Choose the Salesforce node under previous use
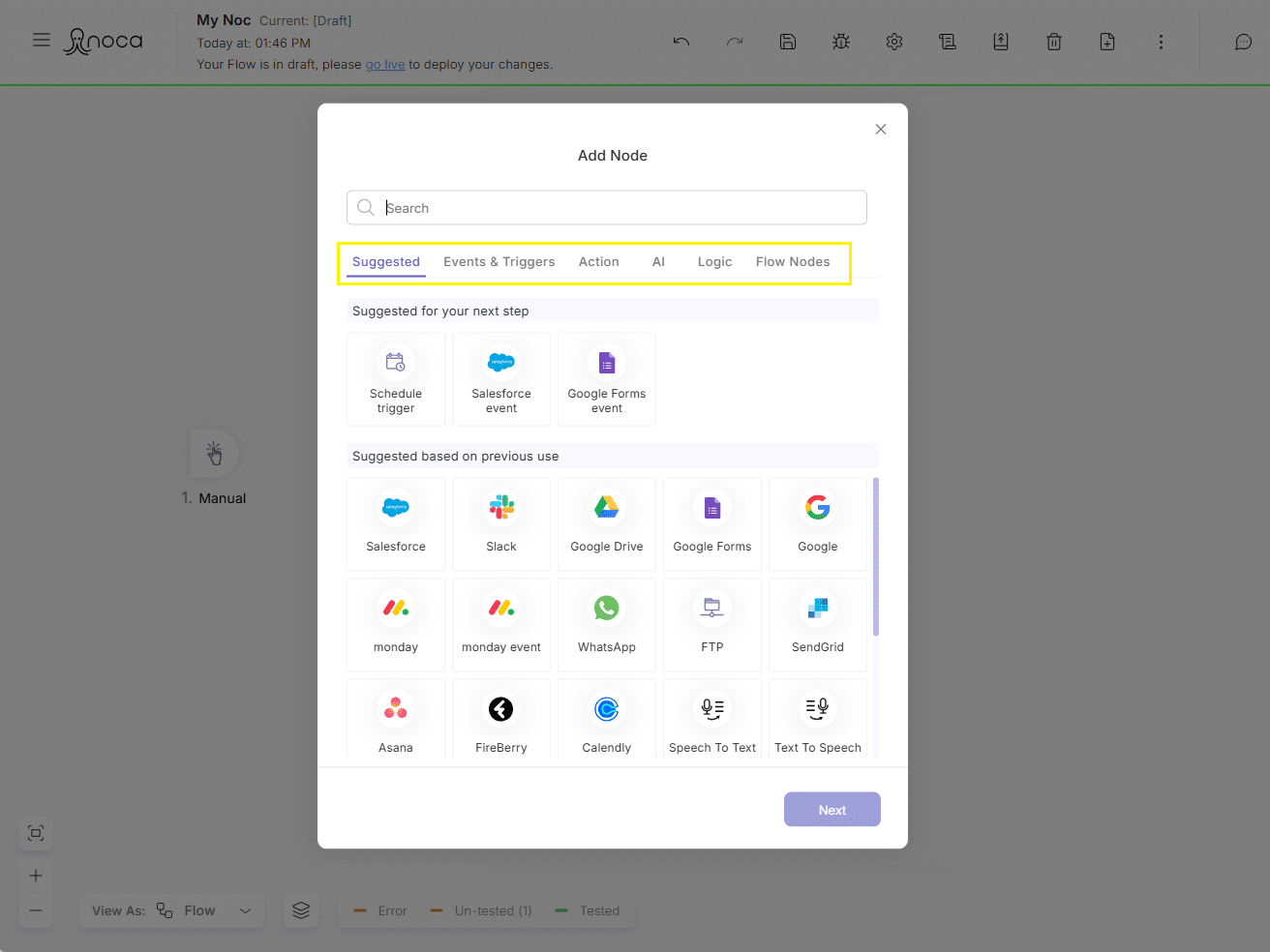Screen dimensions: 1270x952 coord(396,524)
